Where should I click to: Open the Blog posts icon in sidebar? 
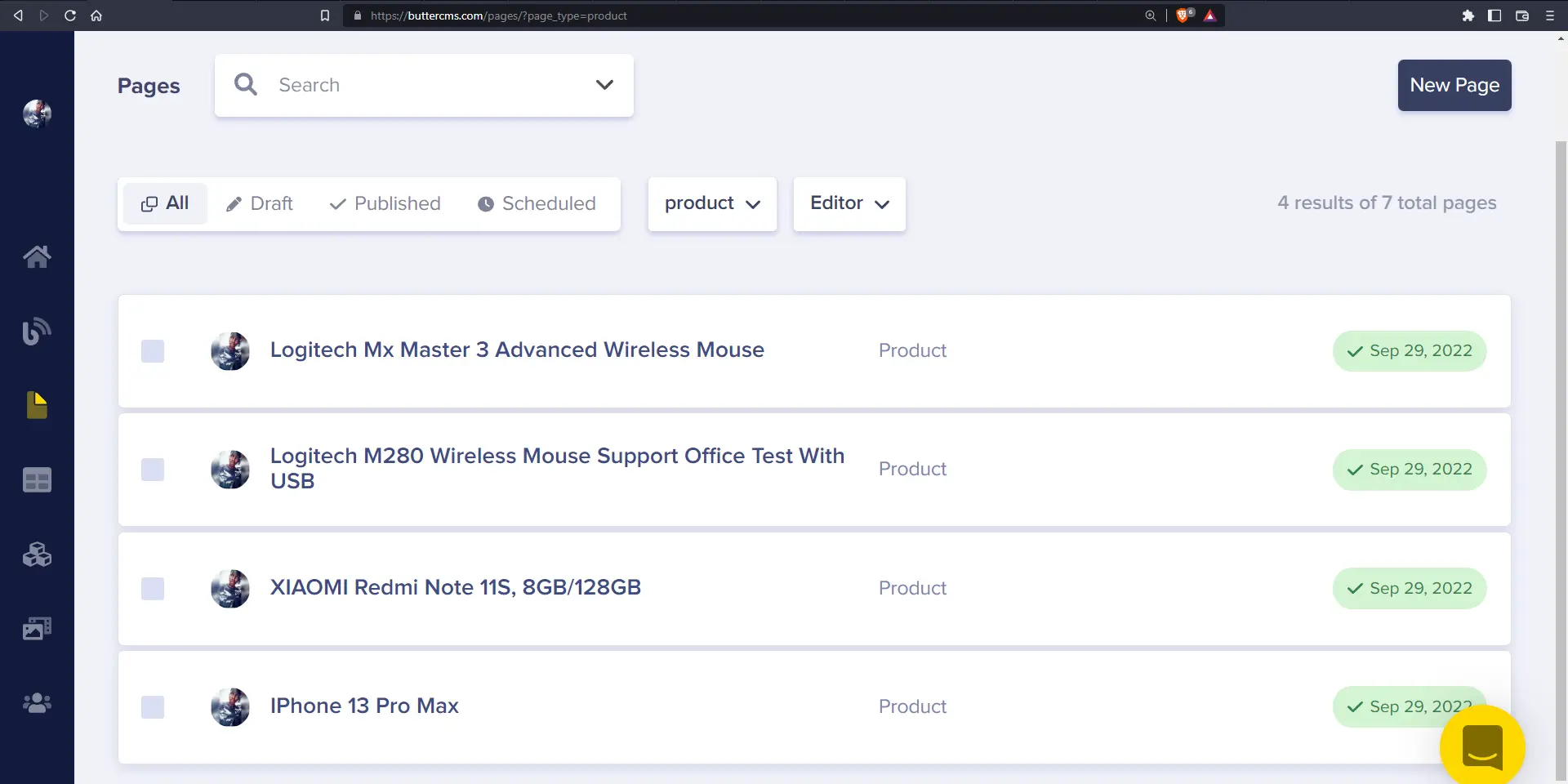pos(37,331)
